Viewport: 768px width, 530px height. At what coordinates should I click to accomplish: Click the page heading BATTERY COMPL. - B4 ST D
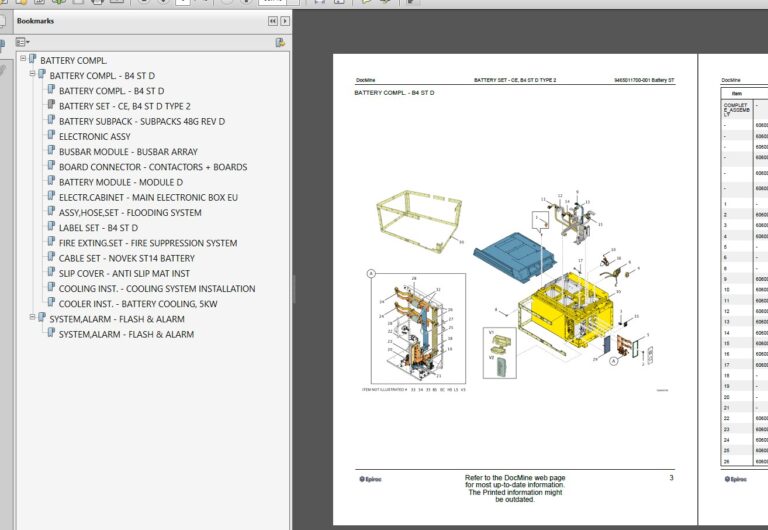[394, 93]
